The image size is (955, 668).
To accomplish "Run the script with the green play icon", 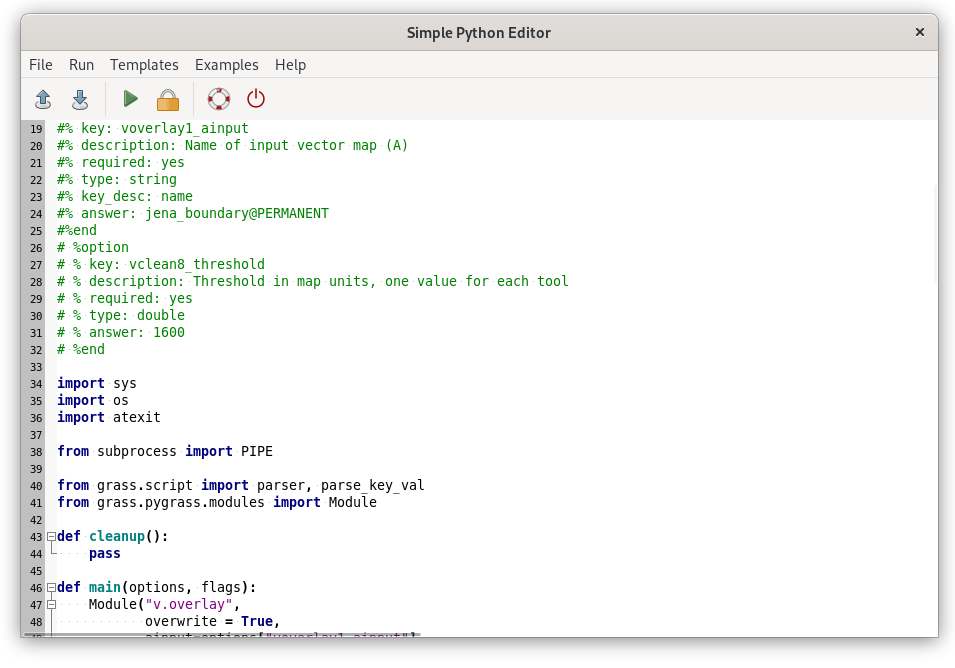I will tap(130, 99).
